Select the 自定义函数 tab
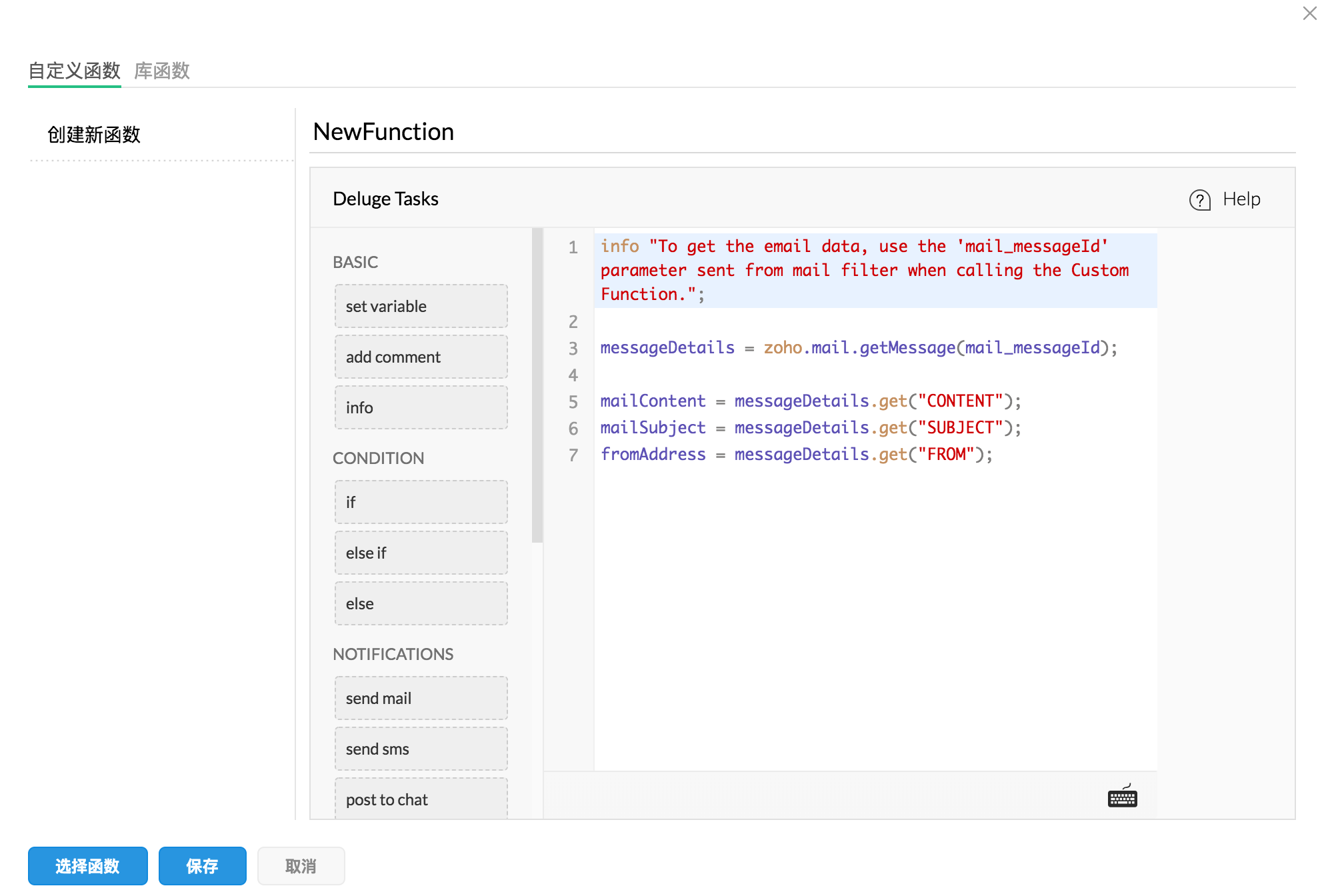 (74, 71)
